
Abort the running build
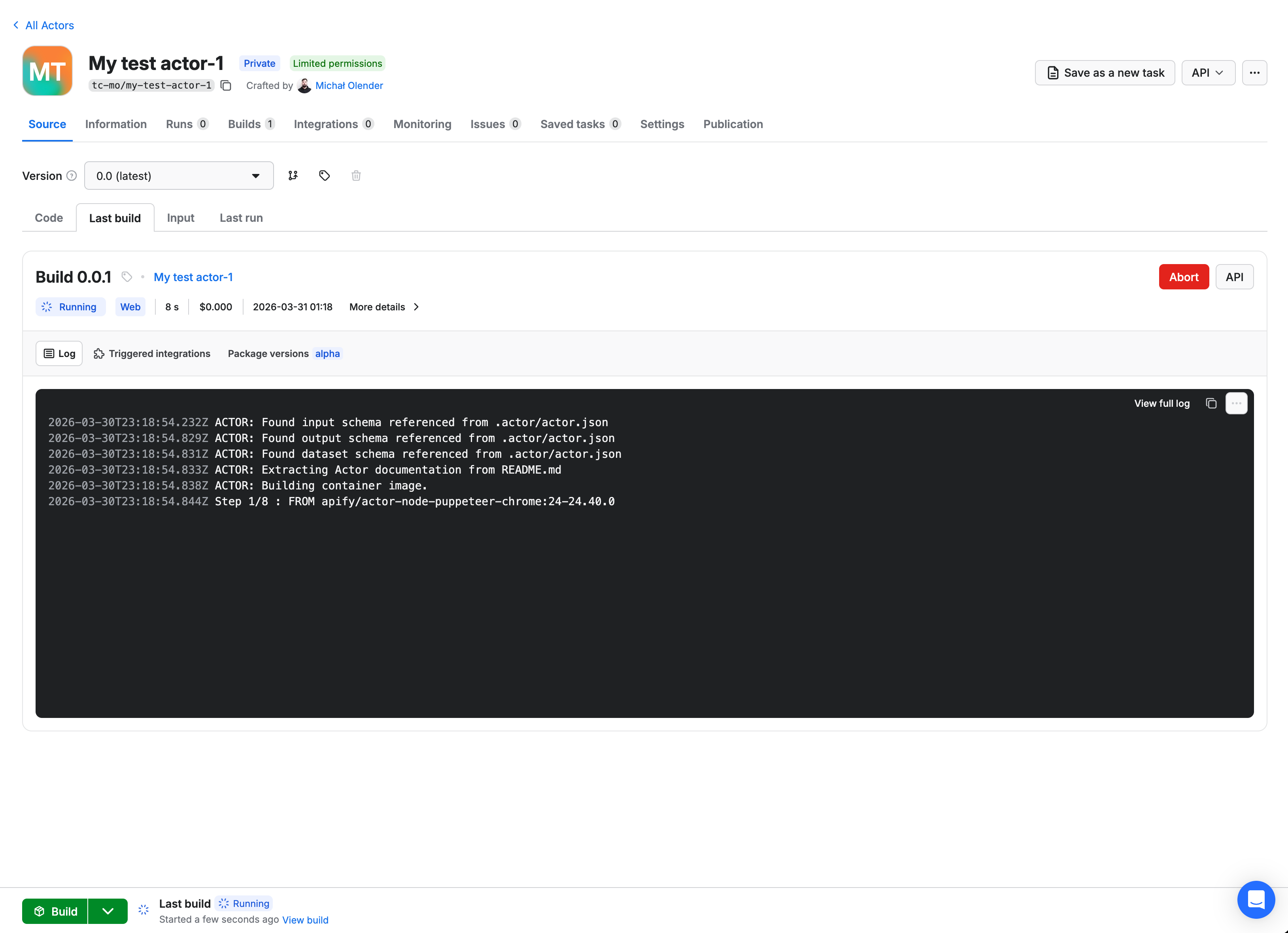pyautogui.click(x=1183, y=277)
